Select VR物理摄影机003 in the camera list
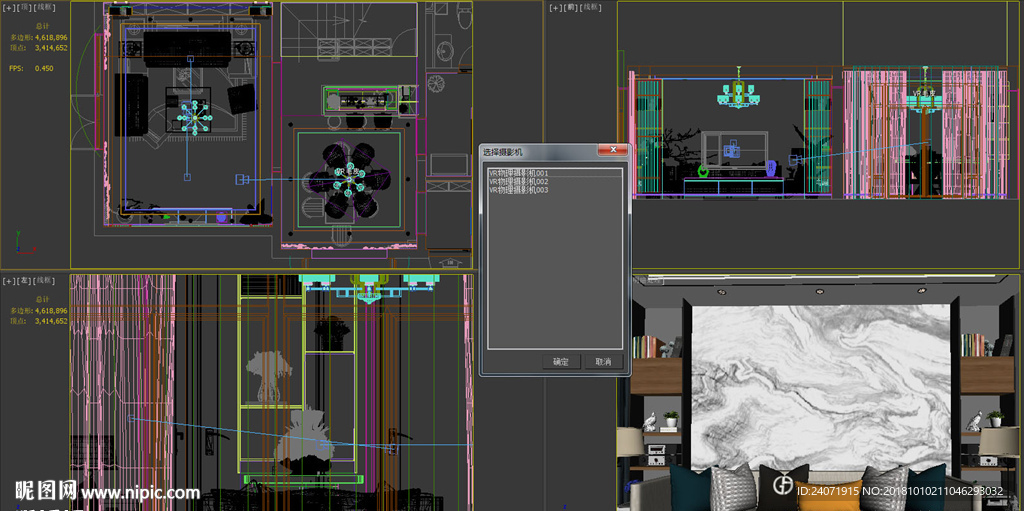Screen dimensions: 1024x511 (555, 190)
